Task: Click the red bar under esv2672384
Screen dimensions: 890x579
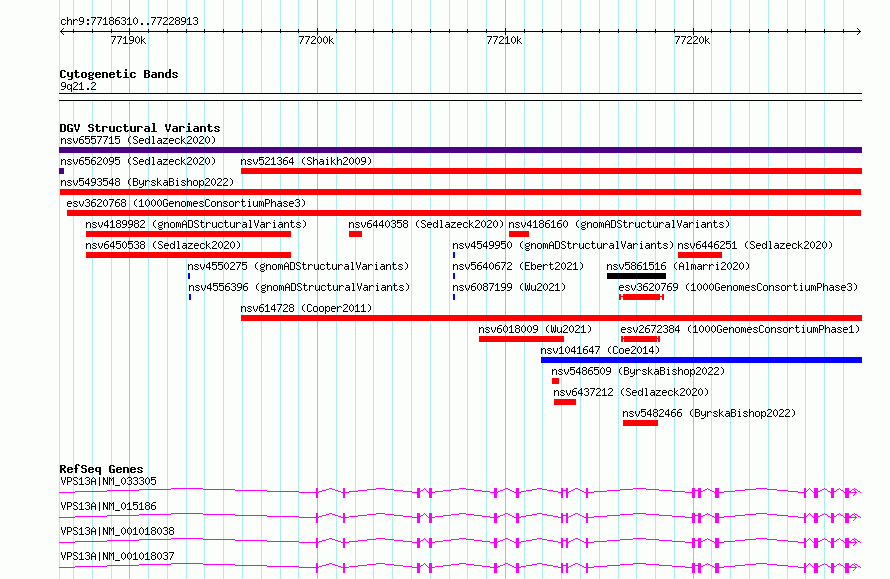Action: (640, 339)
